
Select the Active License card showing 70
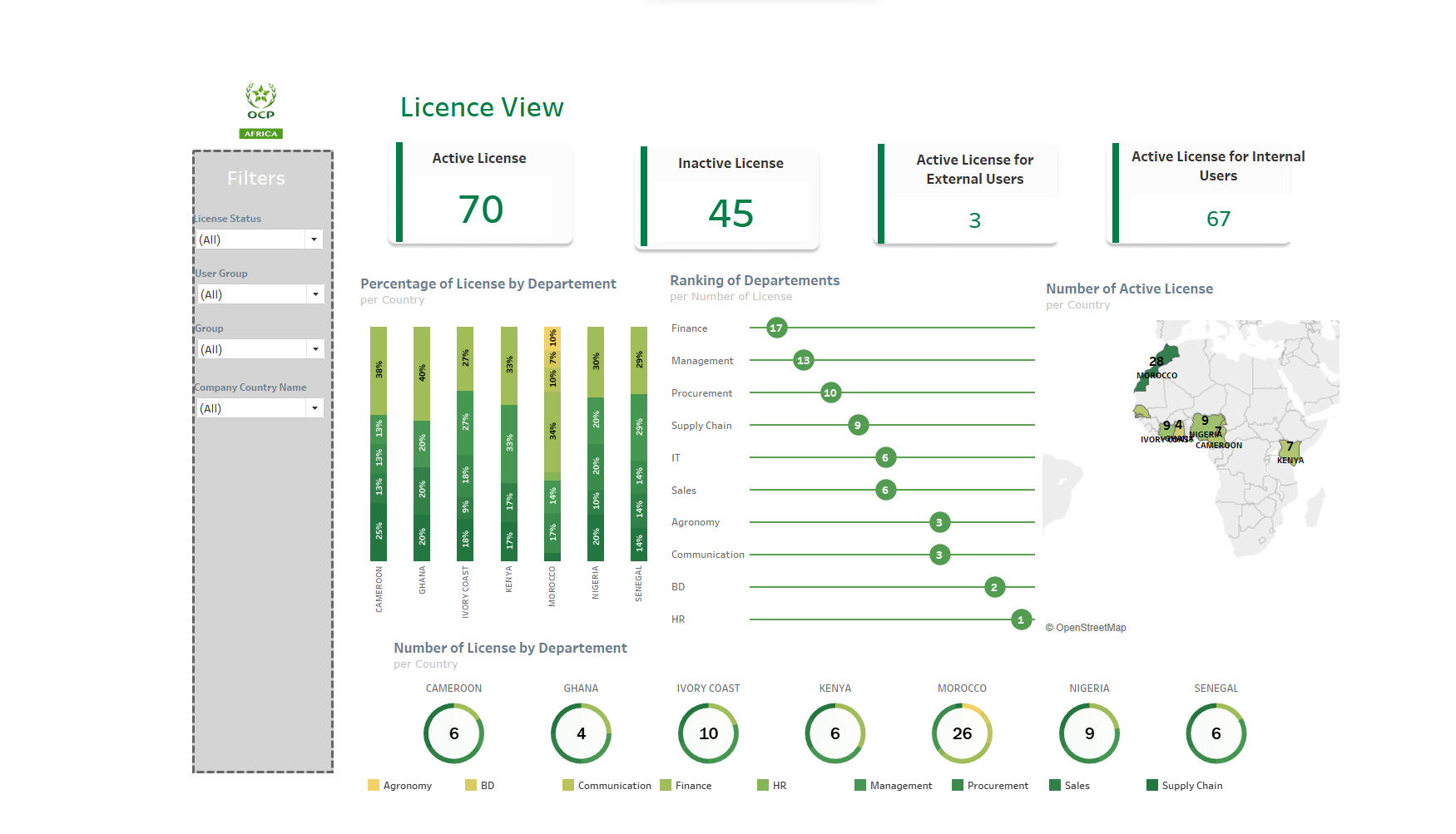[480, 193]
